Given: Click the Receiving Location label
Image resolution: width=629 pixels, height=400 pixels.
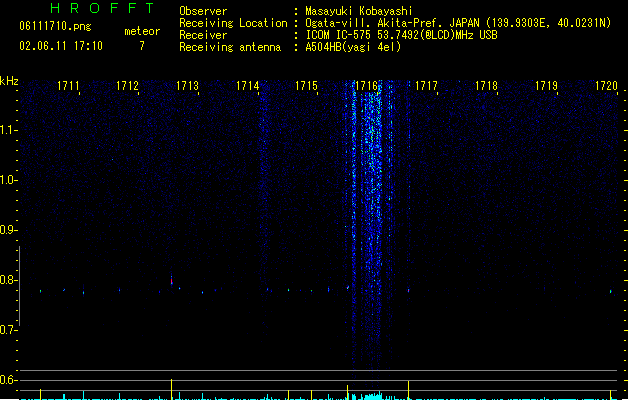Looking at the screenshot, I should (233, 23).
